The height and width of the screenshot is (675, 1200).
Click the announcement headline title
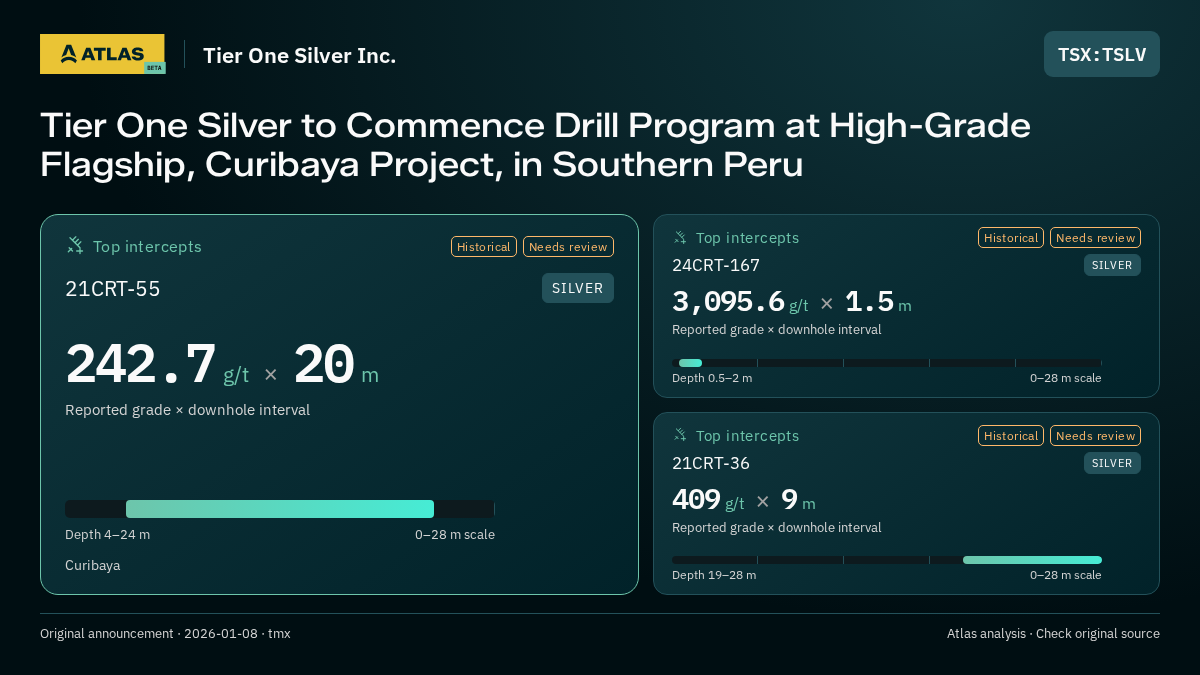[x=535, y=145]
